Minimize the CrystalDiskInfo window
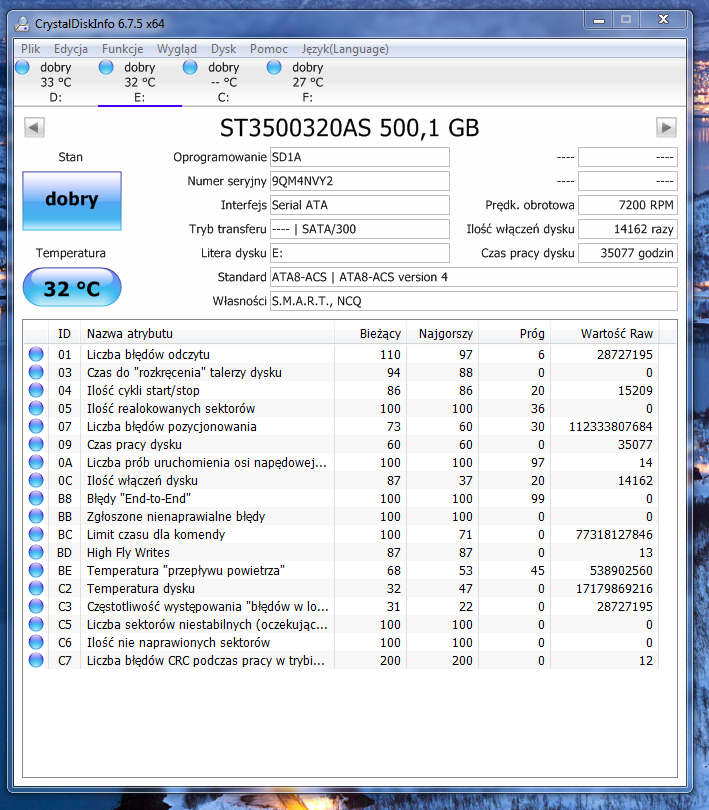This screenshot has width=709, height=810. pyautogui.click(x=599, y=20)
